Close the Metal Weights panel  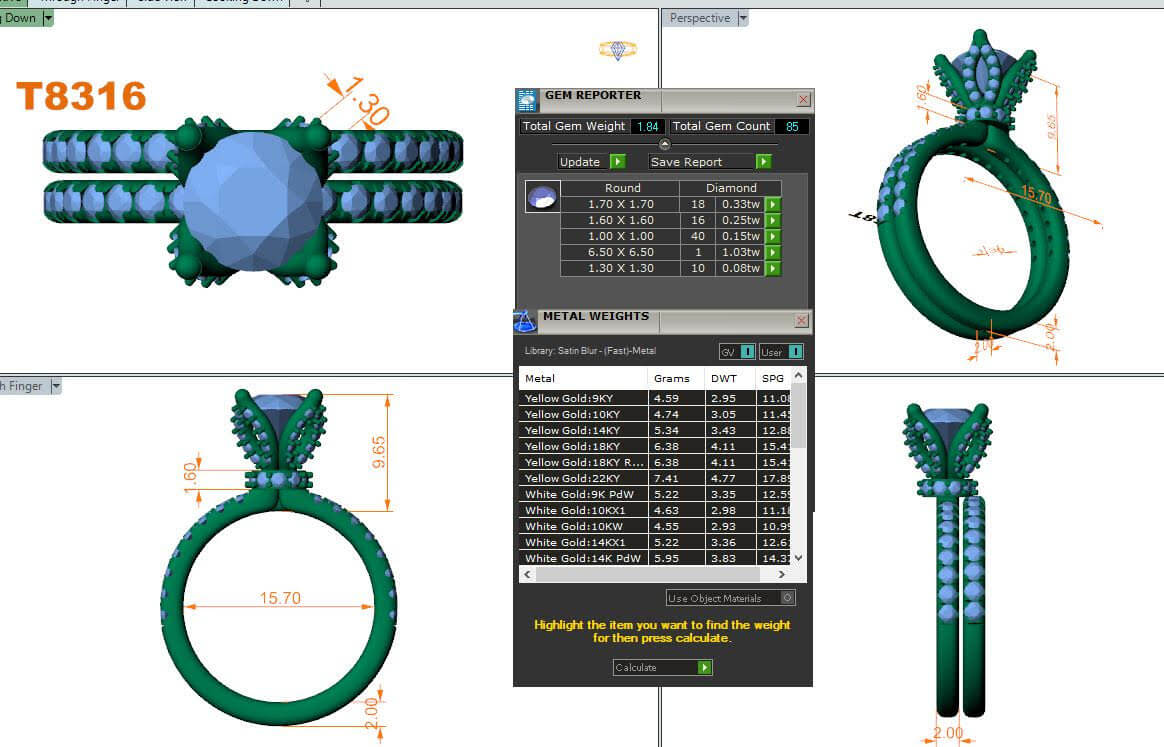pos(801,320)
